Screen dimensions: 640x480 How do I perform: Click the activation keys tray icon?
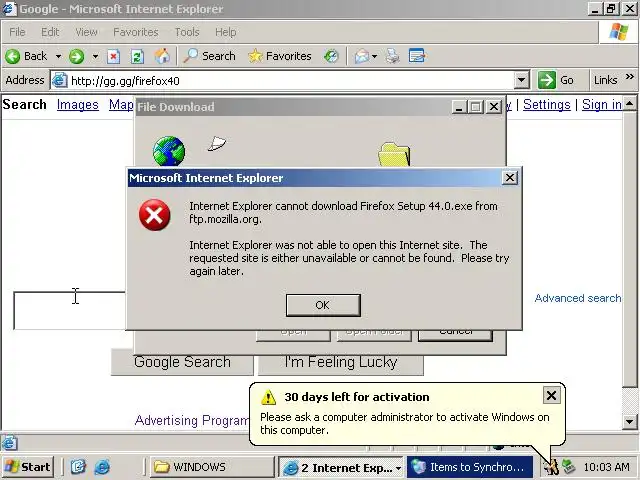(x=553, y=467)
